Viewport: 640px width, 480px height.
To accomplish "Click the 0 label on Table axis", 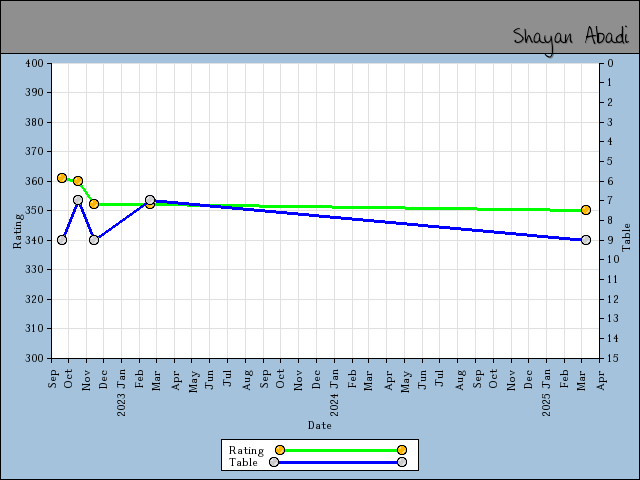I will pyautogui.click(x=610, y=63).
